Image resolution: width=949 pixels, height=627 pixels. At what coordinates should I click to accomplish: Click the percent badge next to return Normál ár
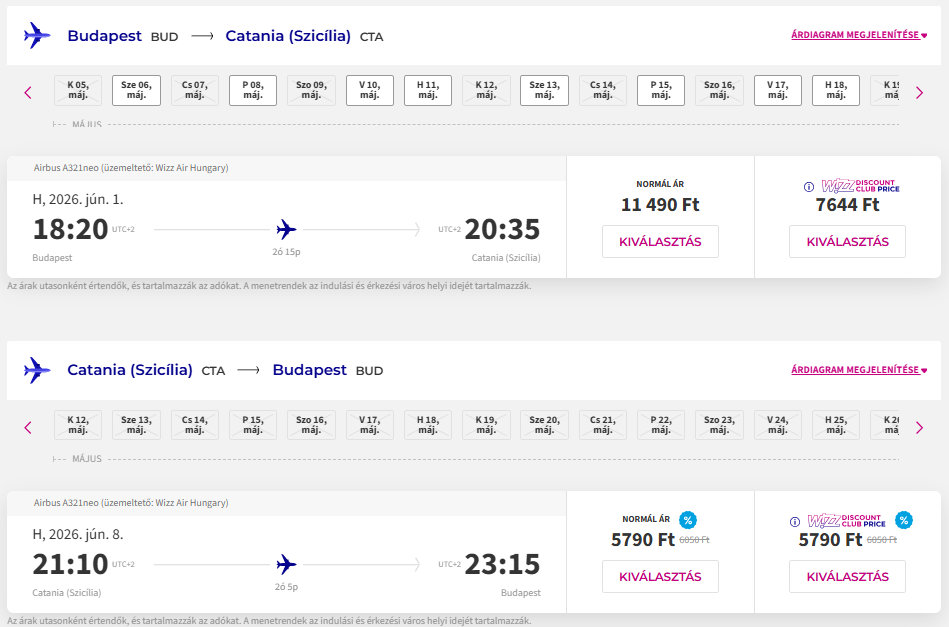pos(688,520)
